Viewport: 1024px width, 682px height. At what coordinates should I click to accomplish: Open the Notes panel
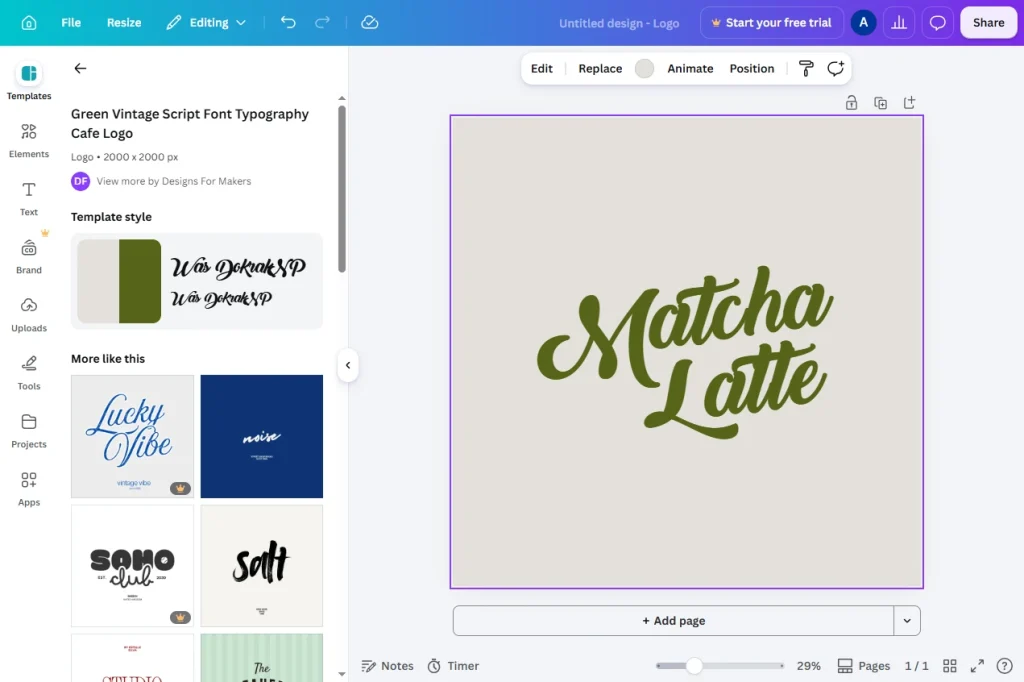[387, 666]
